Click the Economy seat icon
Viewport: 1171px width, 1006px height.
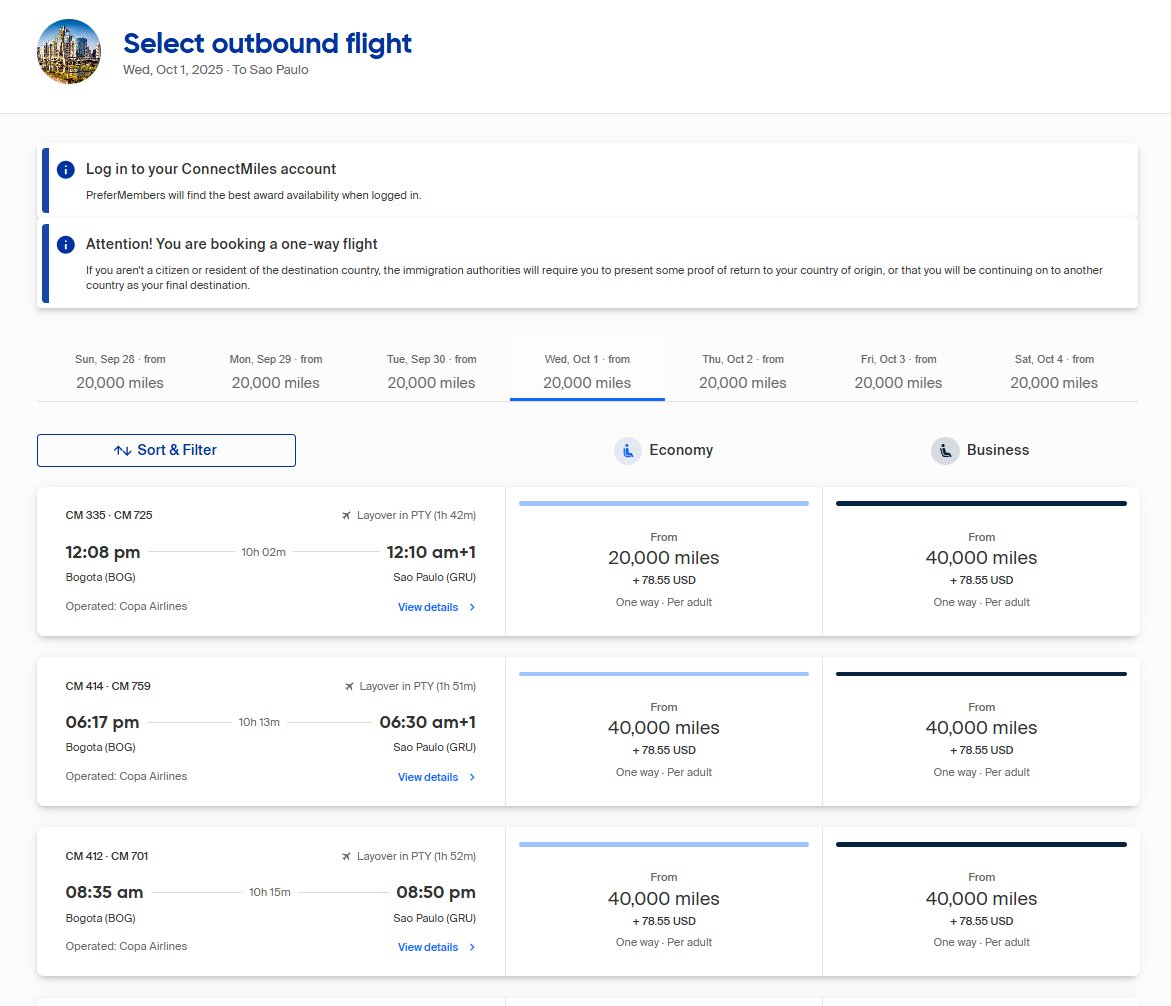pyautogui.click(x=628, y=450)
